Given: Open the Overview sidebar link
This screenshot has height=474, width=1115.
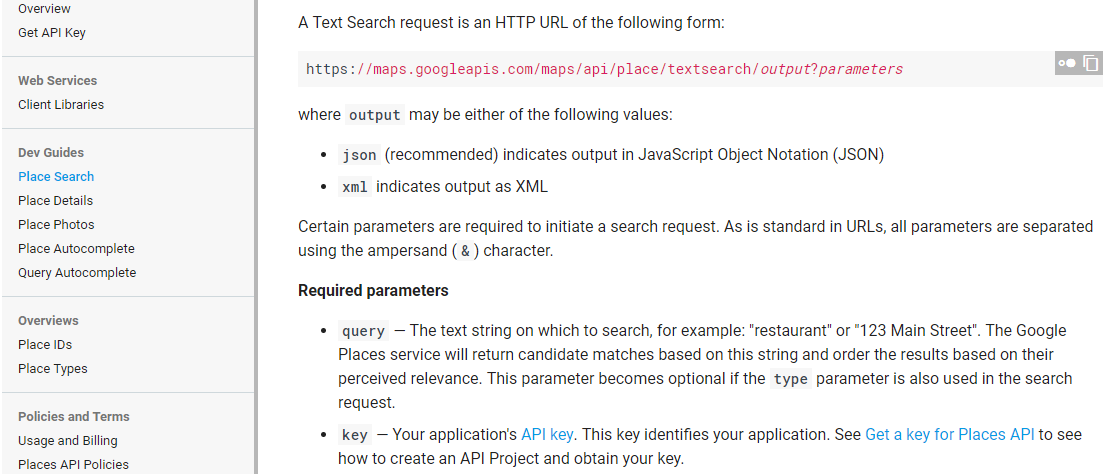Looking at the screenshot, I should click(x=44, y=9).
